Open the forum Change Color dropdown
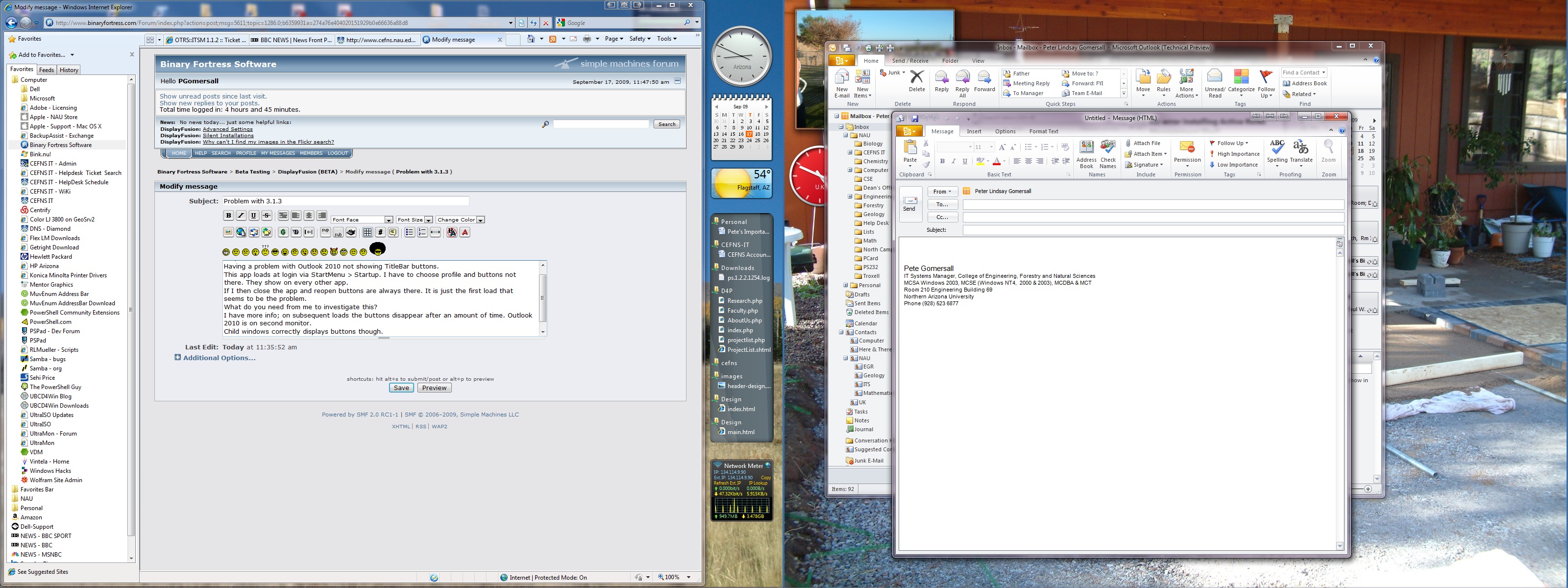 [x=460, y=220]
